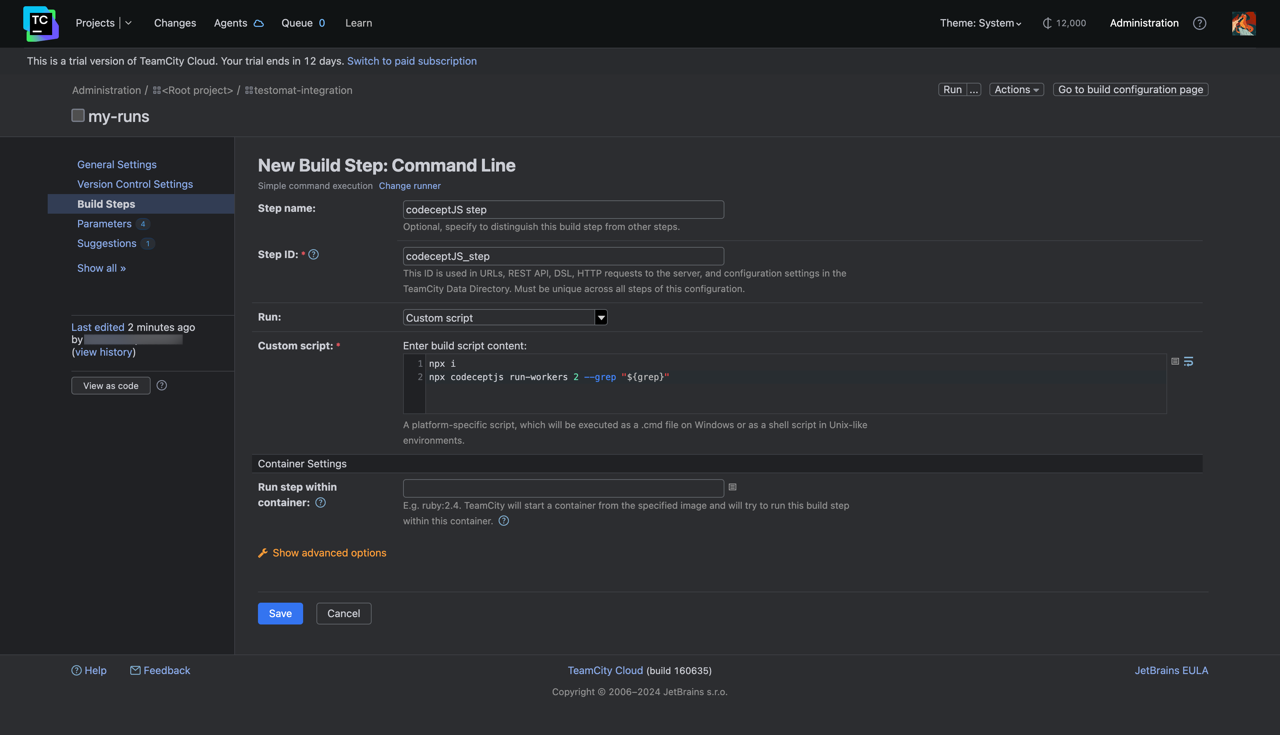Open the help question mark icon in header

1199,23
